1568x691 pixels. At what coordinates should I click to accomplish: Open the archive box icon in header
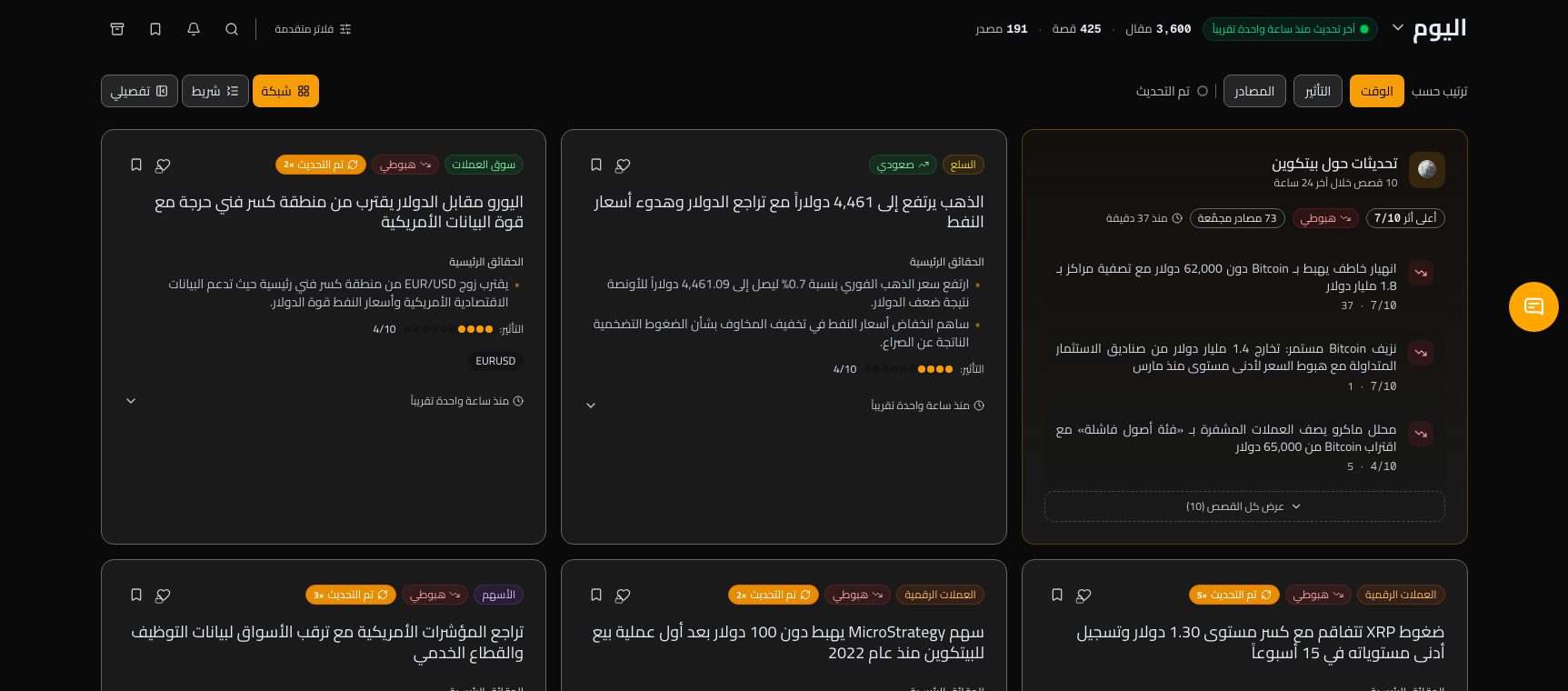tap(117, 29)
